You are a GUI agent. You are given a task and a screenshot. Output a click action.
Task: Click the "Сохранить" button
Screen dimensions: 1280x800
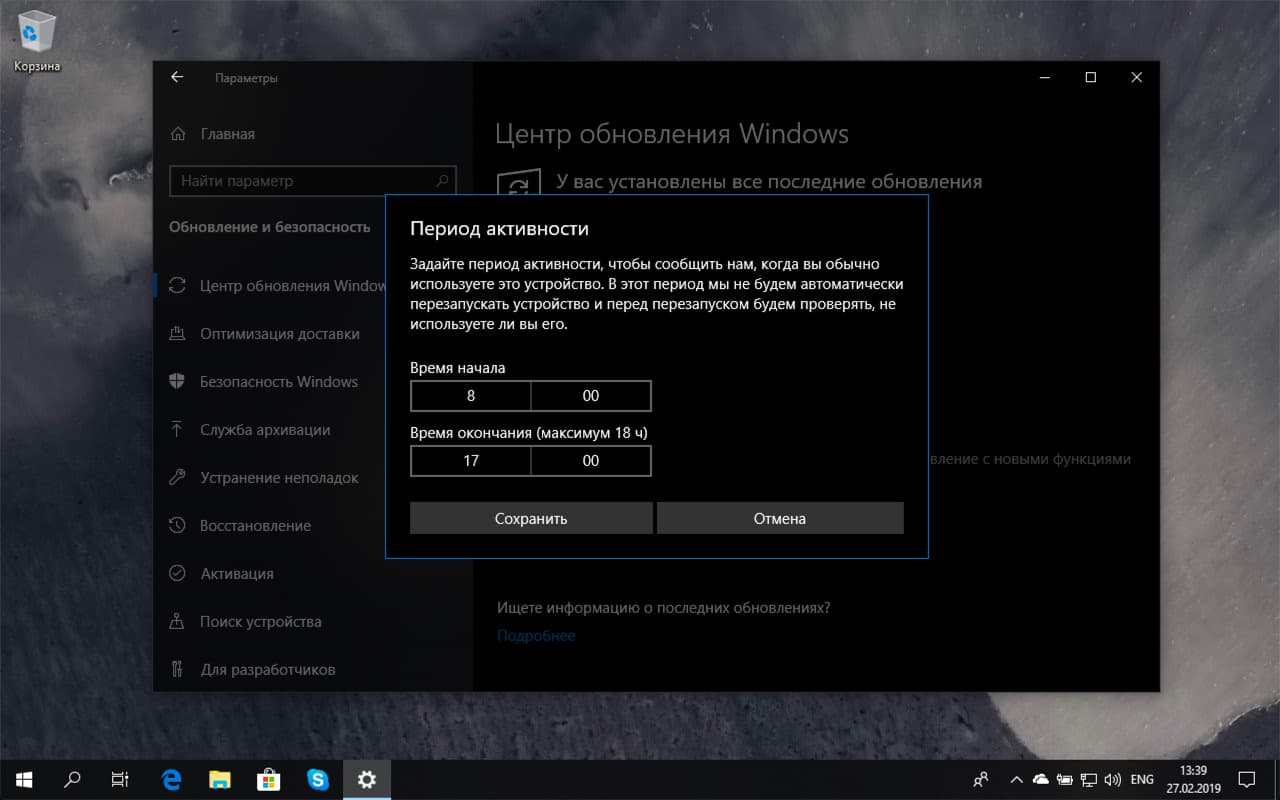[x=531, y=518]
